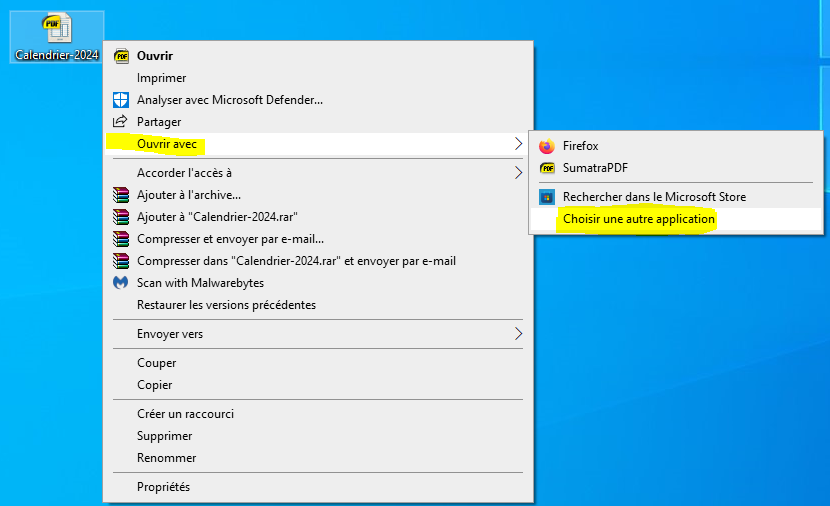Click the Microsoft Store icon in the submenu
The image size is (830, 506).
[x=547, y=197]
